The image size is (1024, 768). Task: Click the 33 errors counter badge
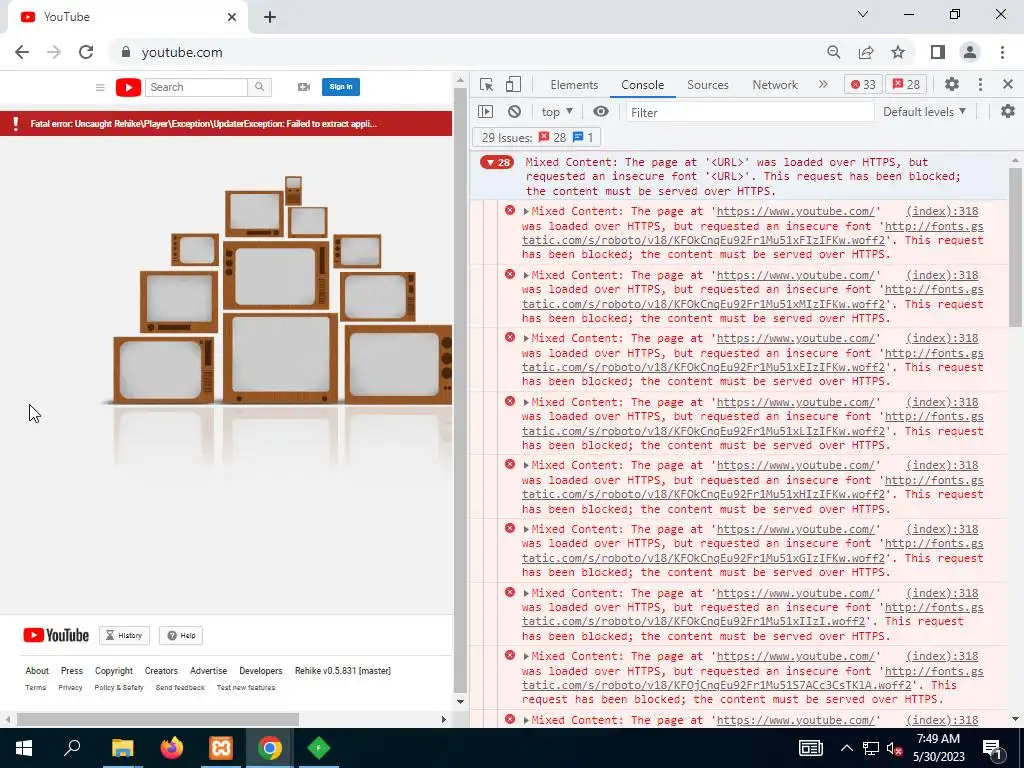863,85
